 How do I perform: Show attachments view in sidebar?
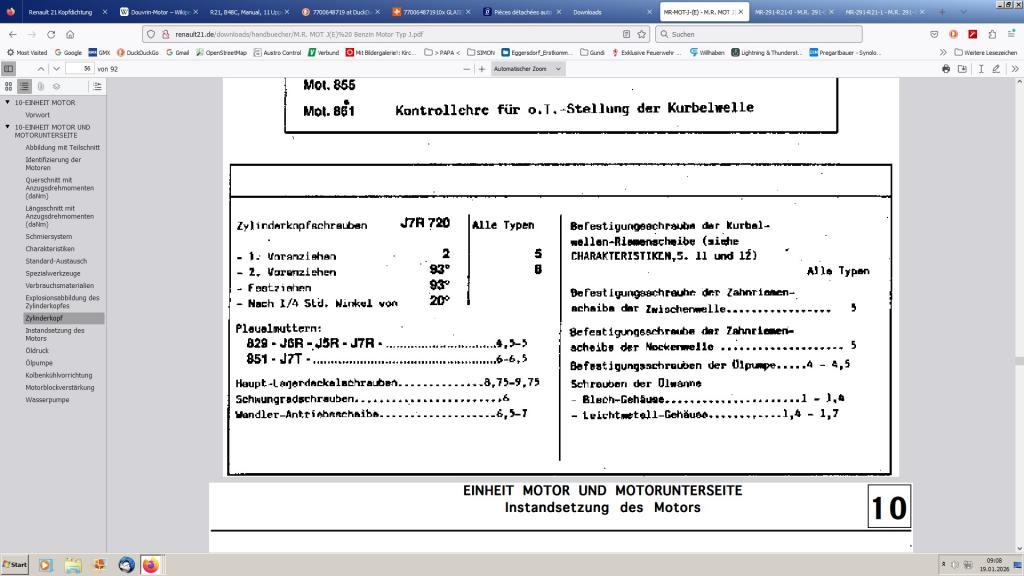point(41,86)
